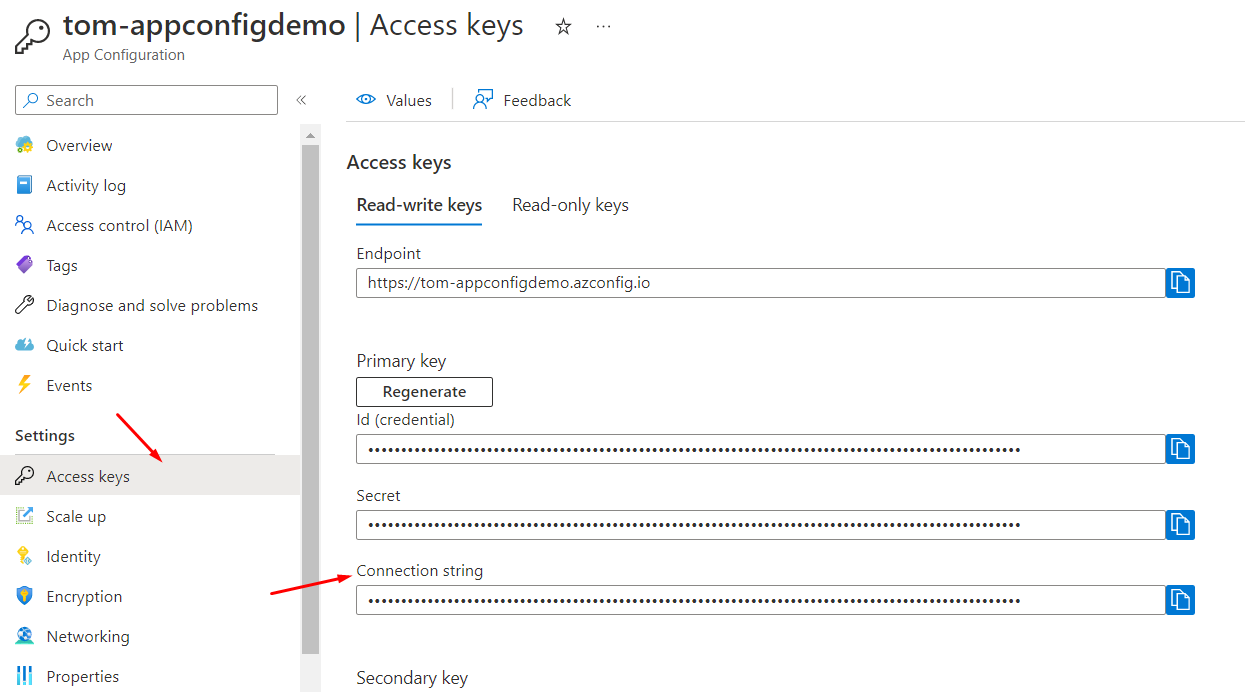Collapse the sidebar with the chevrons

click(x=301, y=99)
